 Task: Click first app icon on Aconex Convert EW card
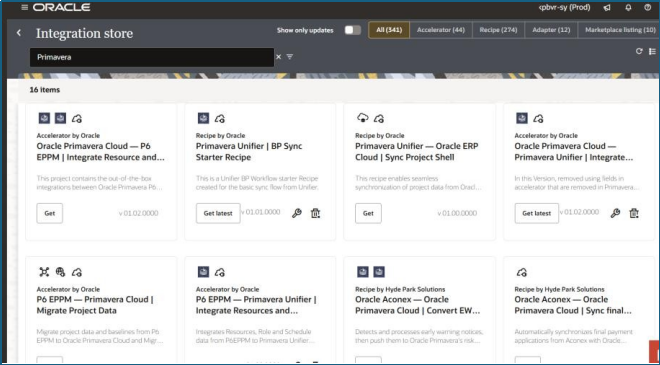click(363, 272)
